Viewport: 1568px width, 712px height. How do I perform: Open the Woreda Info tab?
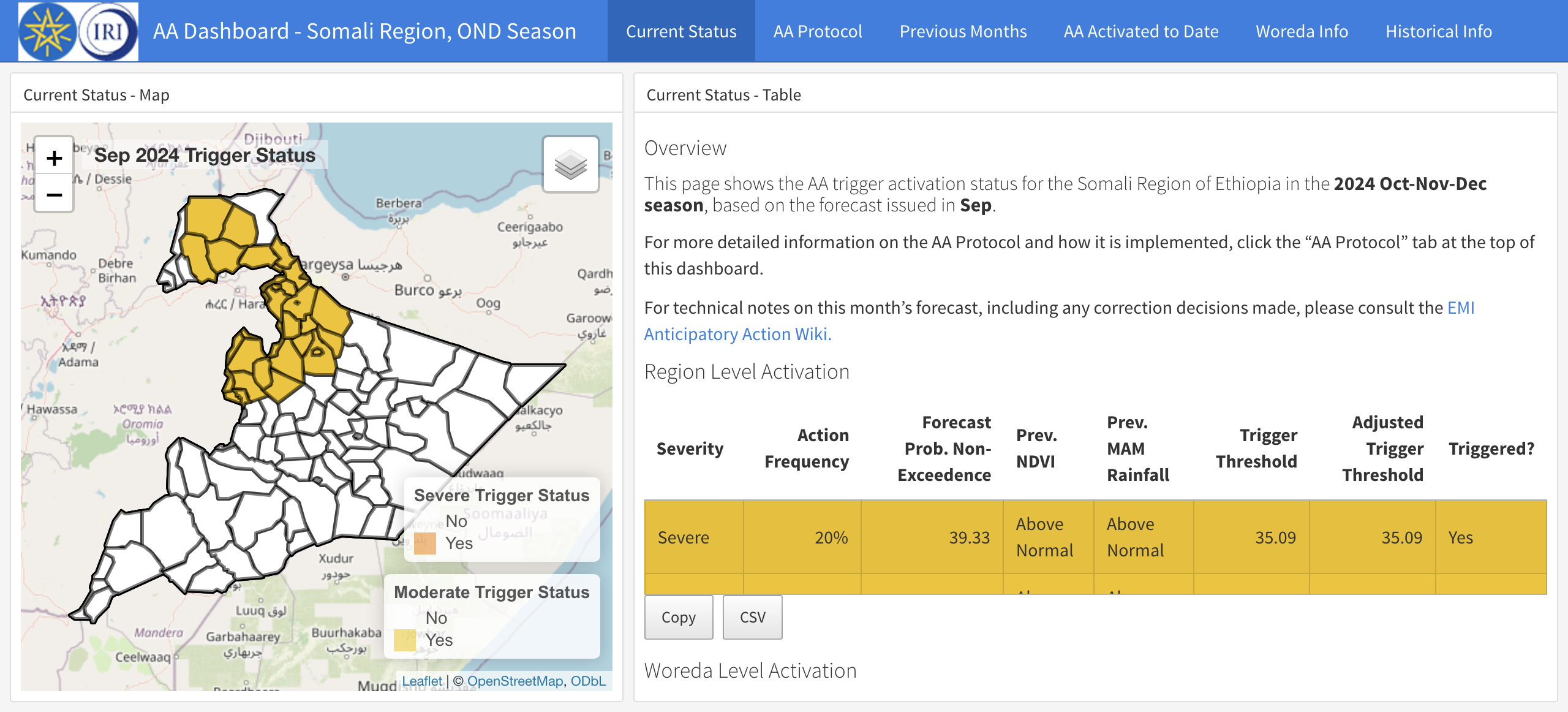click(1302, 31)
